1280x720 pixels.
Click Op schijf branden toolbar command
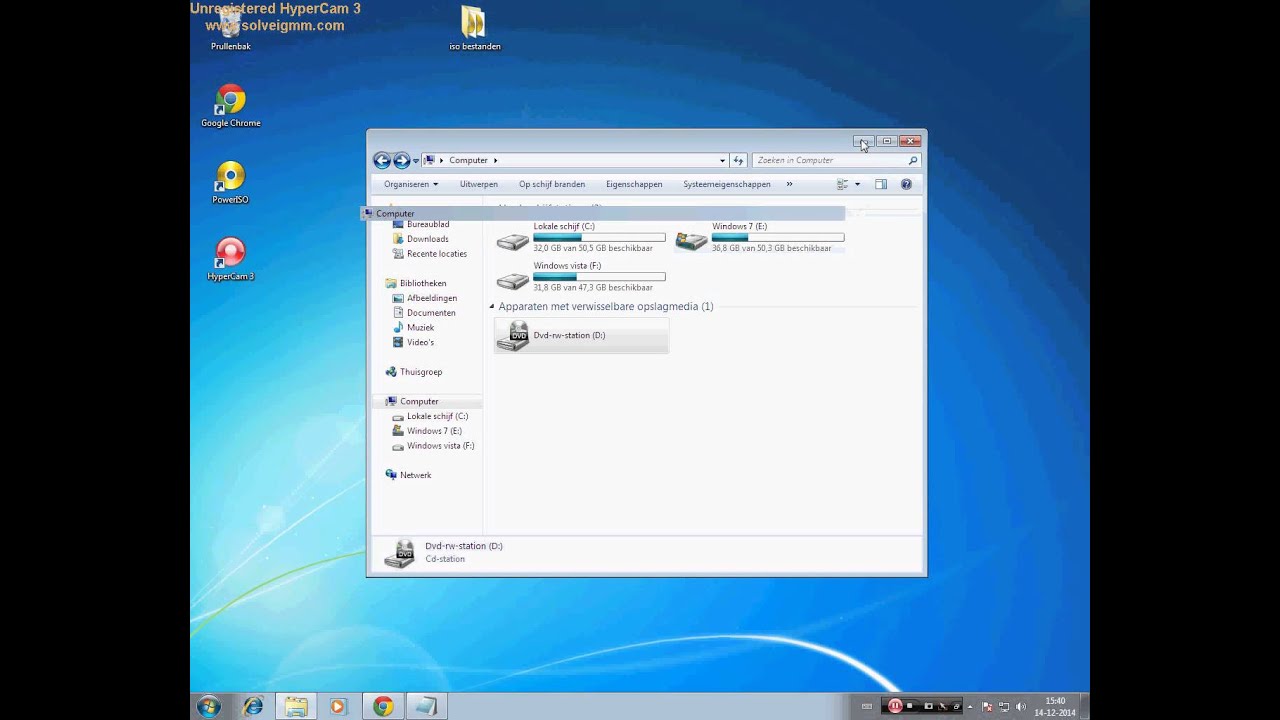[552, 184]
